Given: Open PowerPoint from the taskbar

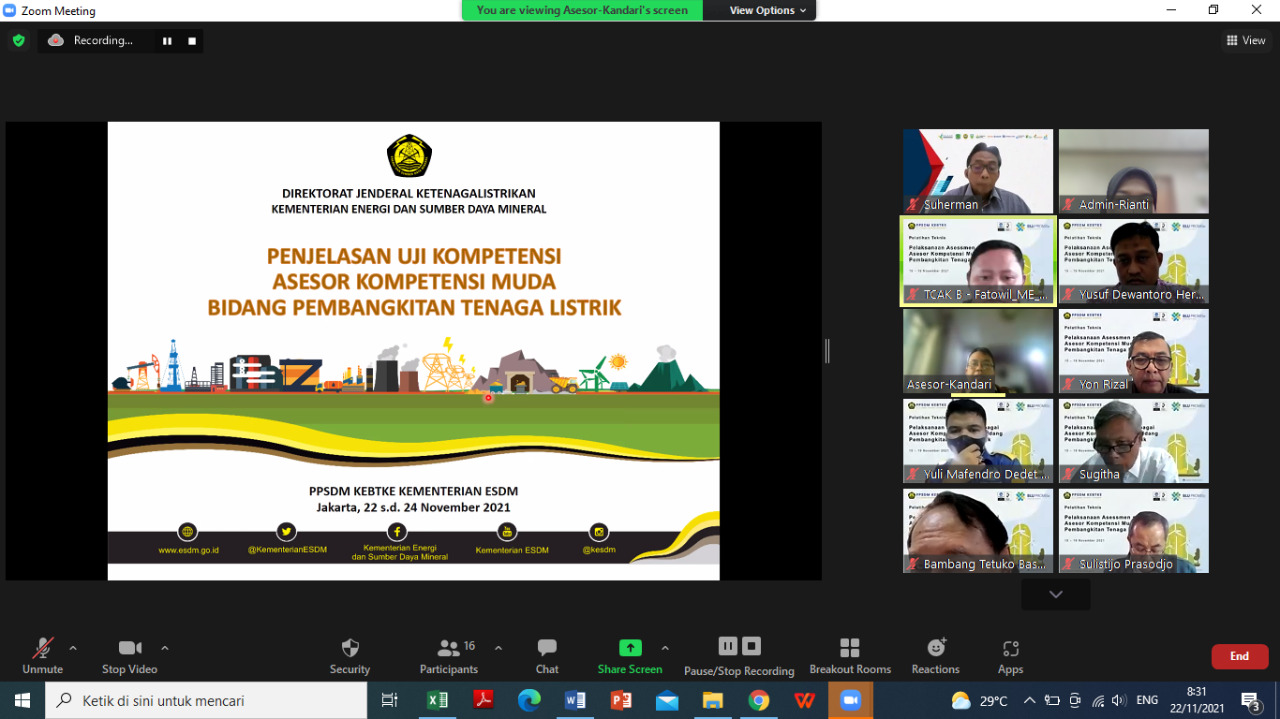Looking at the screenshot, I should click(621, 701).
